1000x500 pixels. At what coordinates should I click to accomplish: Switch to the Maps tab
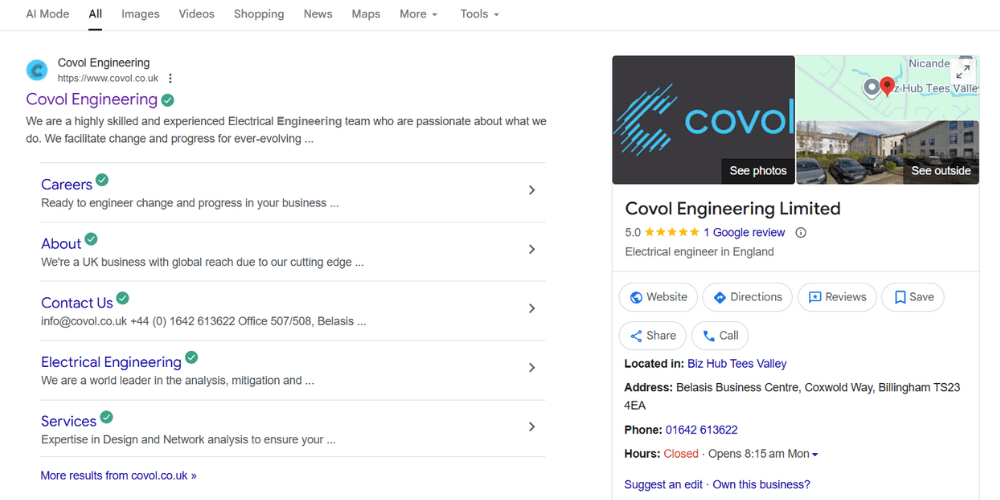[x=366, y=14]
